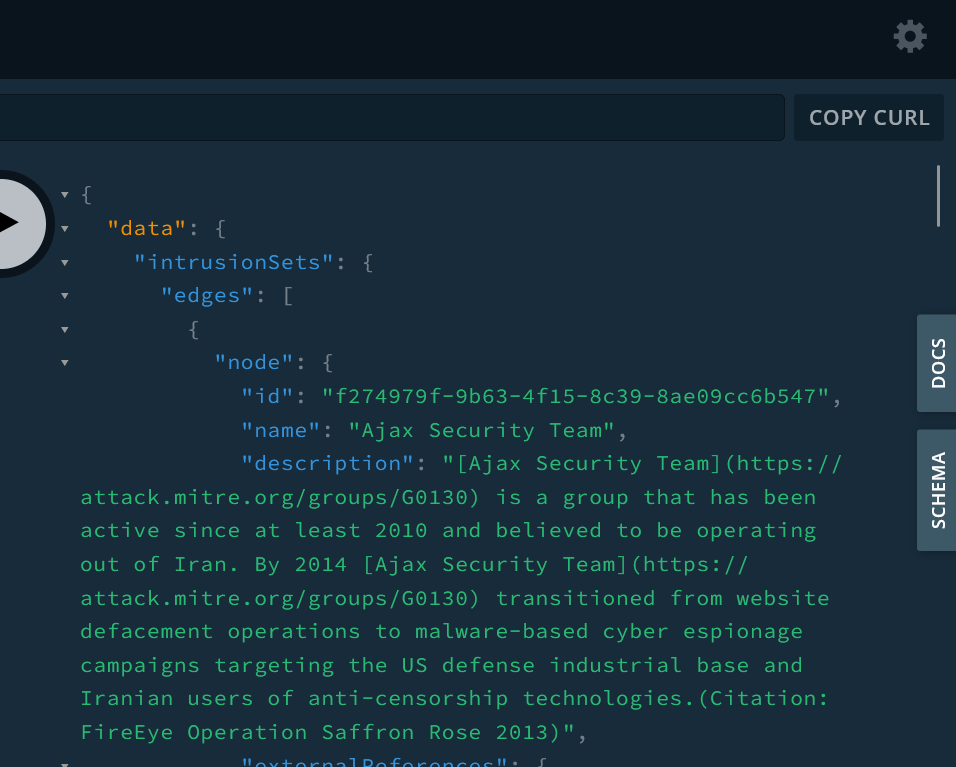Collapse the "edges" array
956x767 pixels.
(x=65, y=296)
